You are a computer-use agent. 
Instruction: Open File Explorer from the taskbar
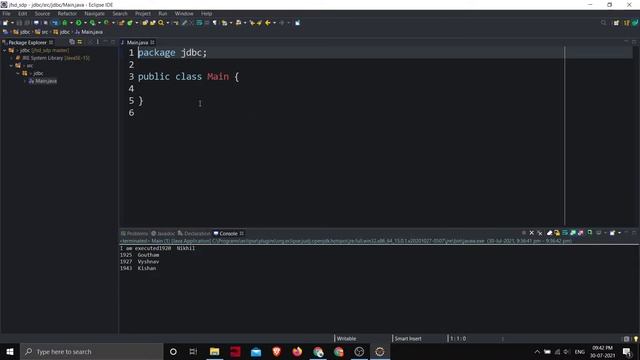tap(214, 351)
